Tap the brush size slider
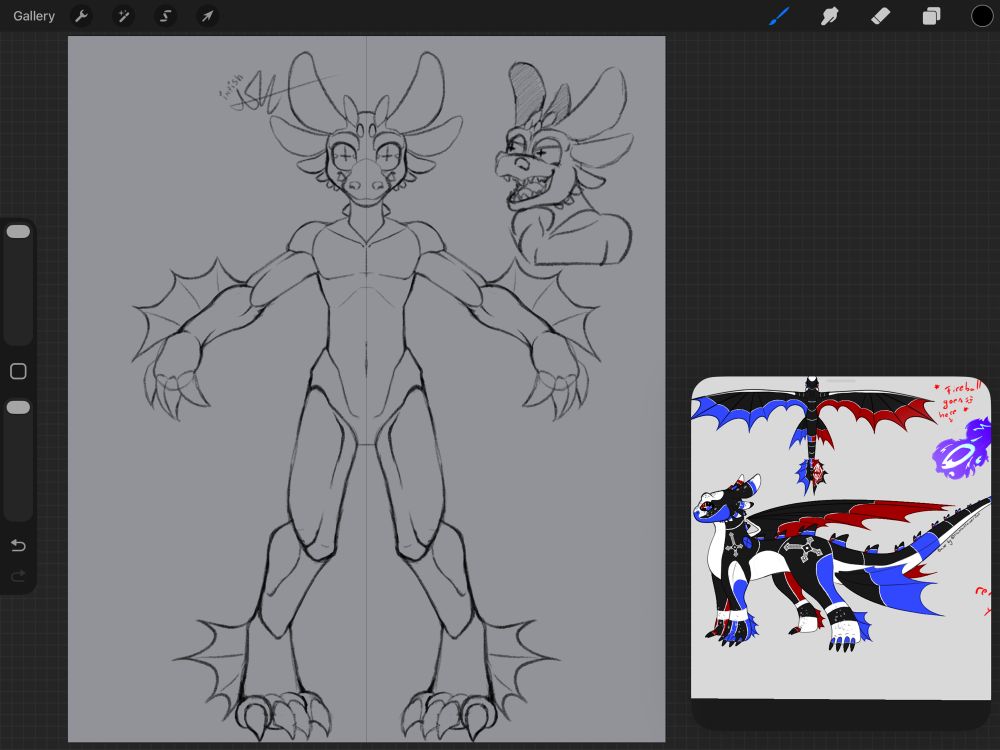1000x750 pixels. [18, 231]
